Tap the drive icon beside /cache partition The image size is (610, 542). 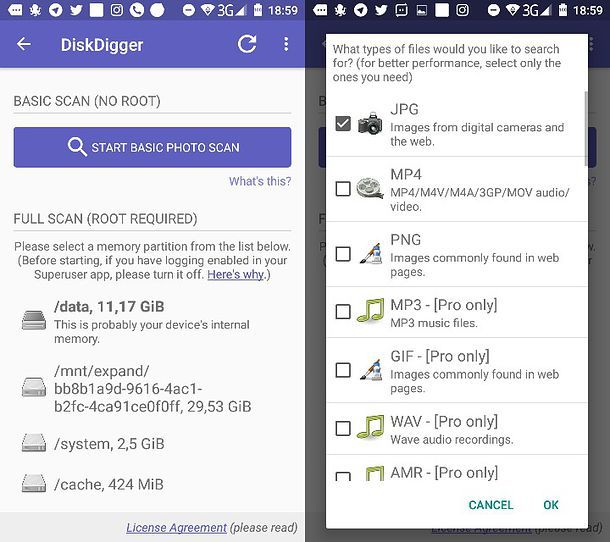coord(34,484)
